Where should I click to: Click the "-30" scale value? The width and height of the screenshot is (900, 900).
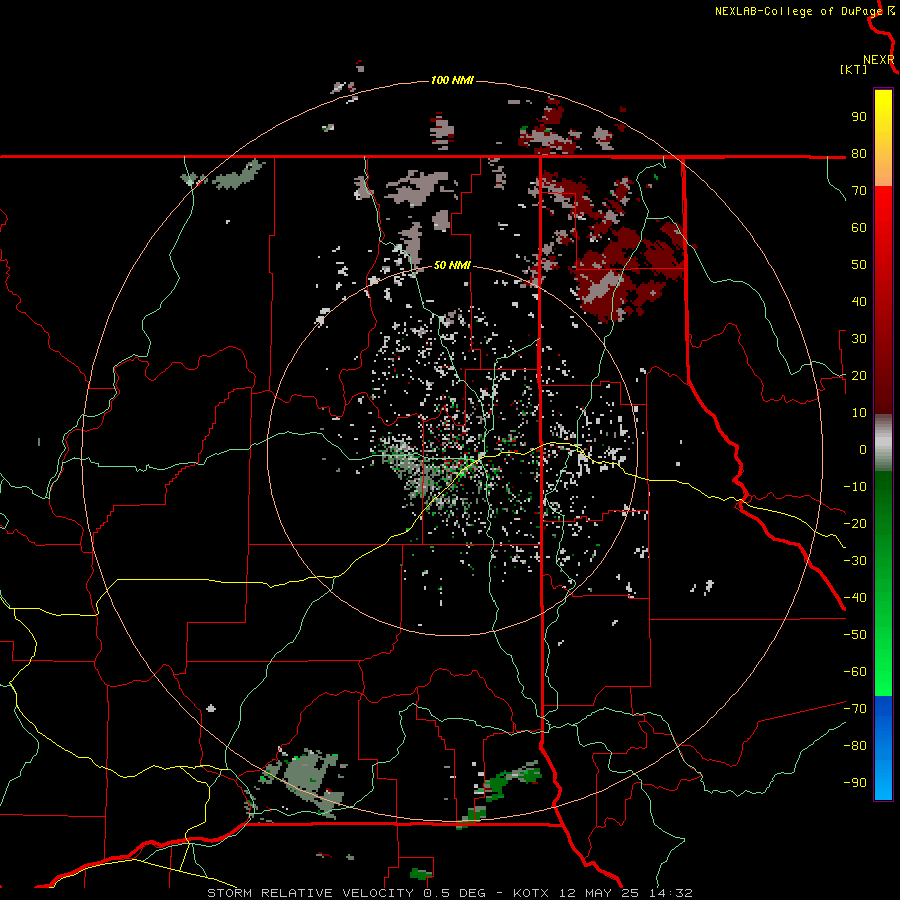click(x=855, y=561)
